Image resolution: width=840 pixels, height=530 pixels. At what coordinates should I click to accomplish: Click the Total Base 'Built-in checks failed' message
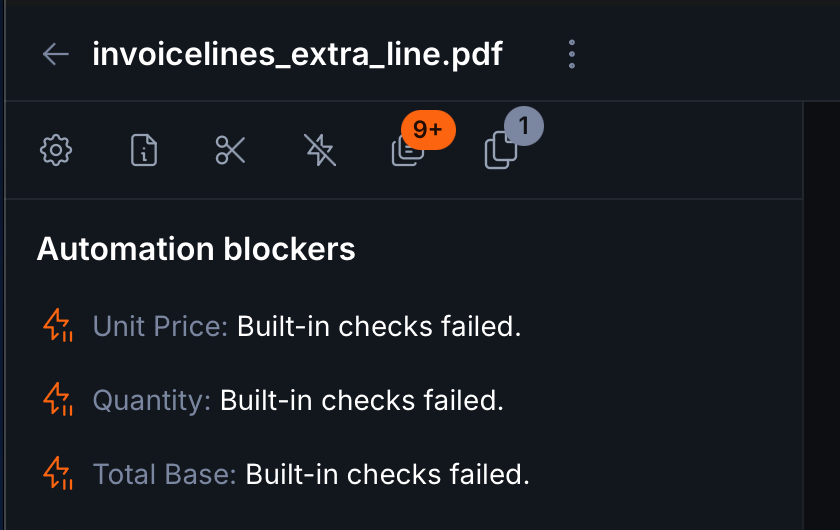tap(387, 473)
